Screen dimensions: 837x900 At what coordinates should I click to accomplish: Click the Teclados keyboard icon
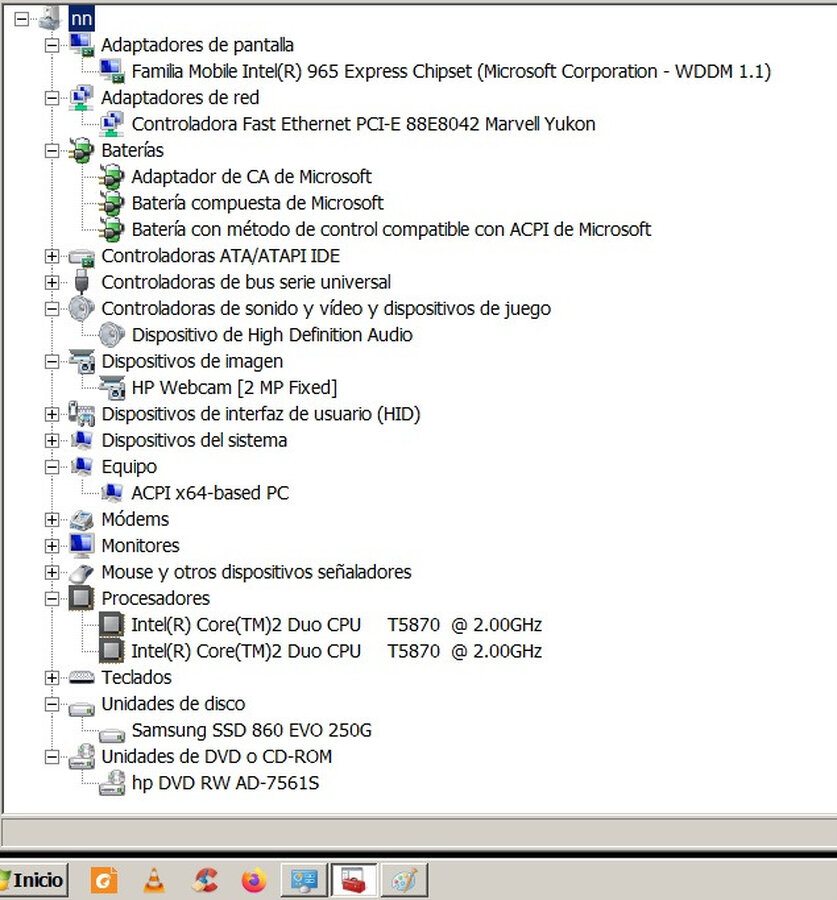(82, 678)
